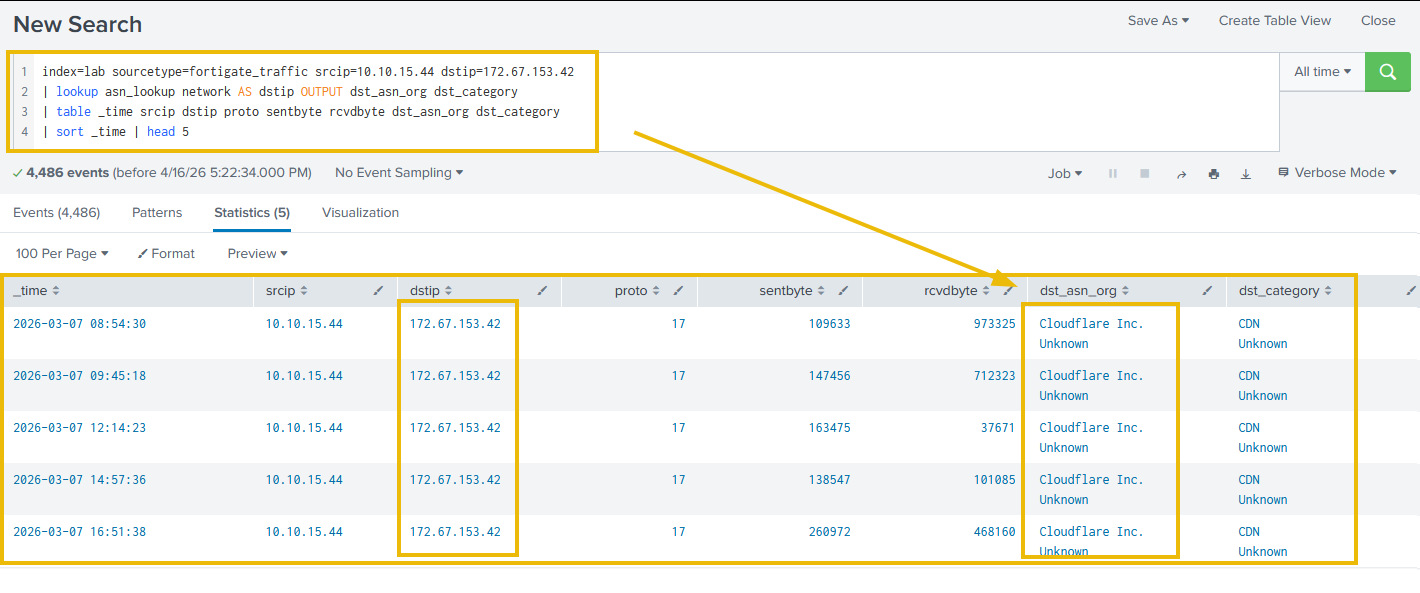Share the search job results
Image resolution: width=1420 pixels, height=593 pixels.
1181,174
